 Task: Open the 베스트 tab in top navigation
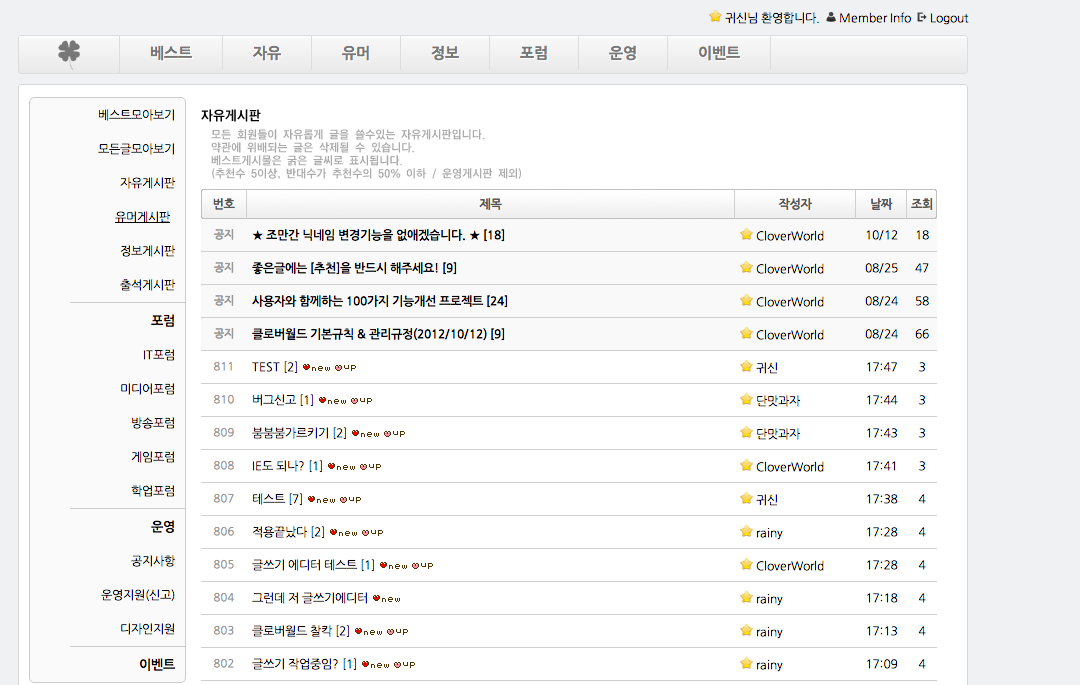click(x=171, y=54)
